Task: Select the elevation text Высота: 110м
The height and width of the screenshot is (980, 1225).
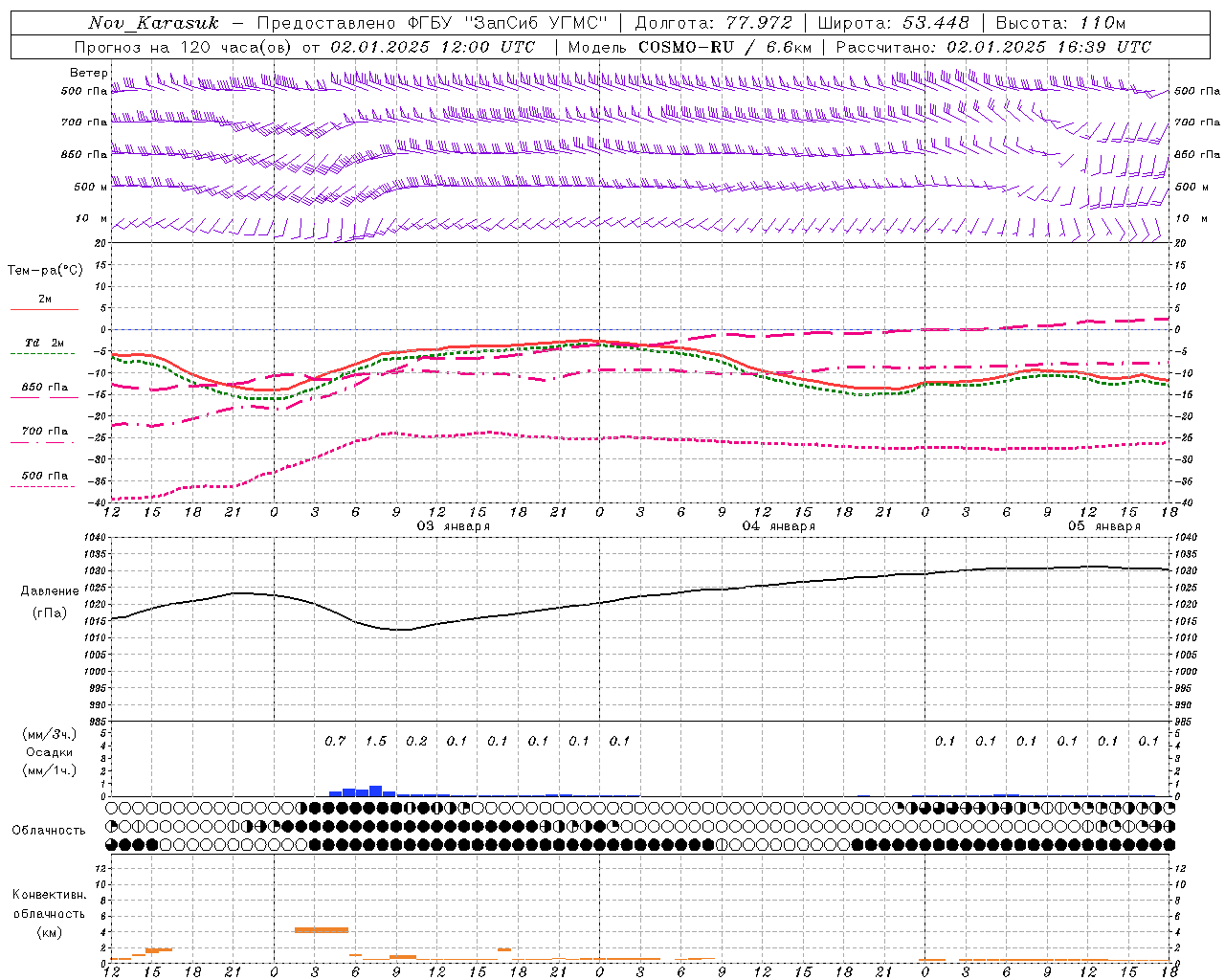Action: (1060, 23)
